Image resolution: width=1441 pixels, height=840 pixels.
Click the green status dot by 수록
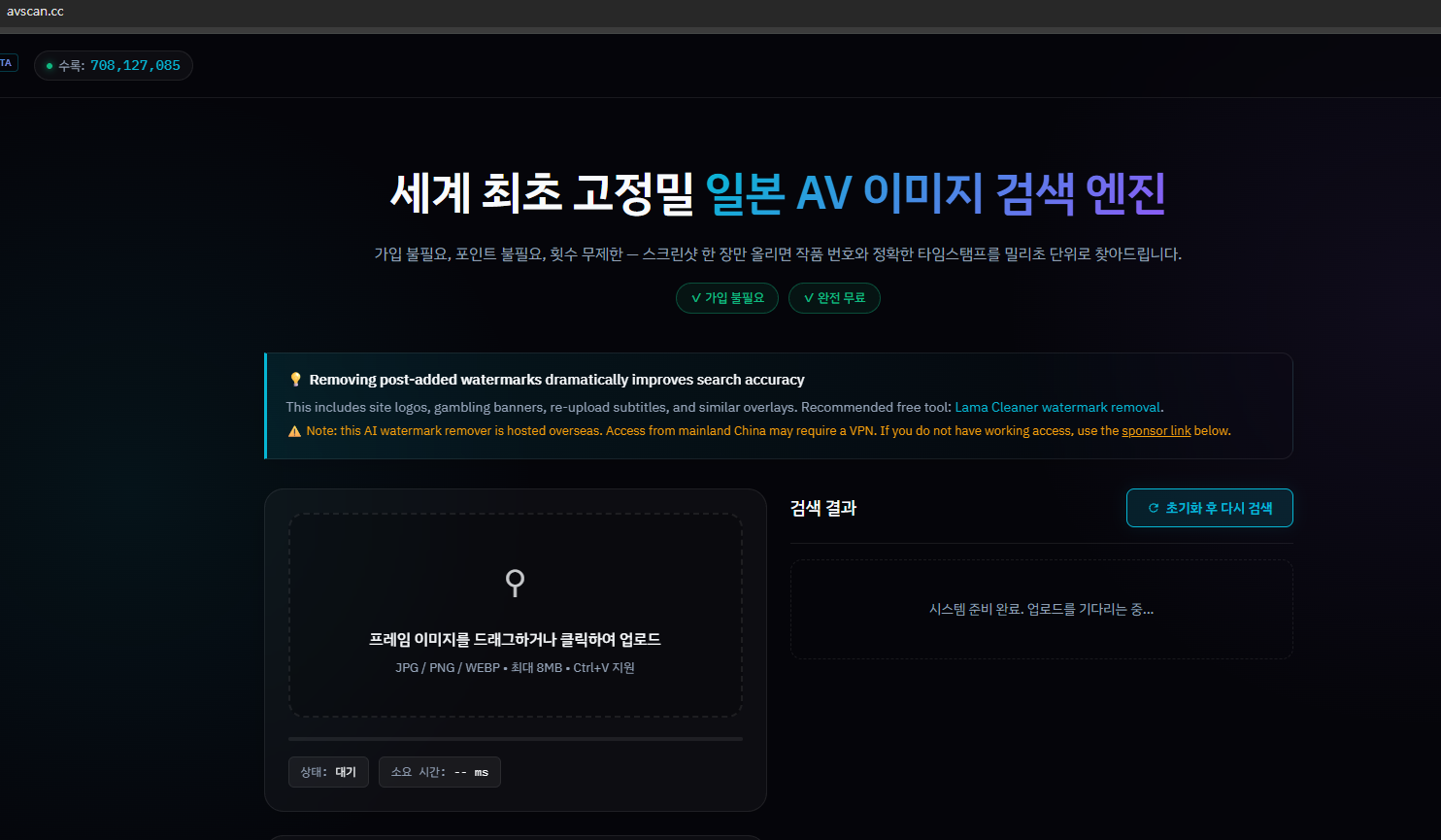50,66
